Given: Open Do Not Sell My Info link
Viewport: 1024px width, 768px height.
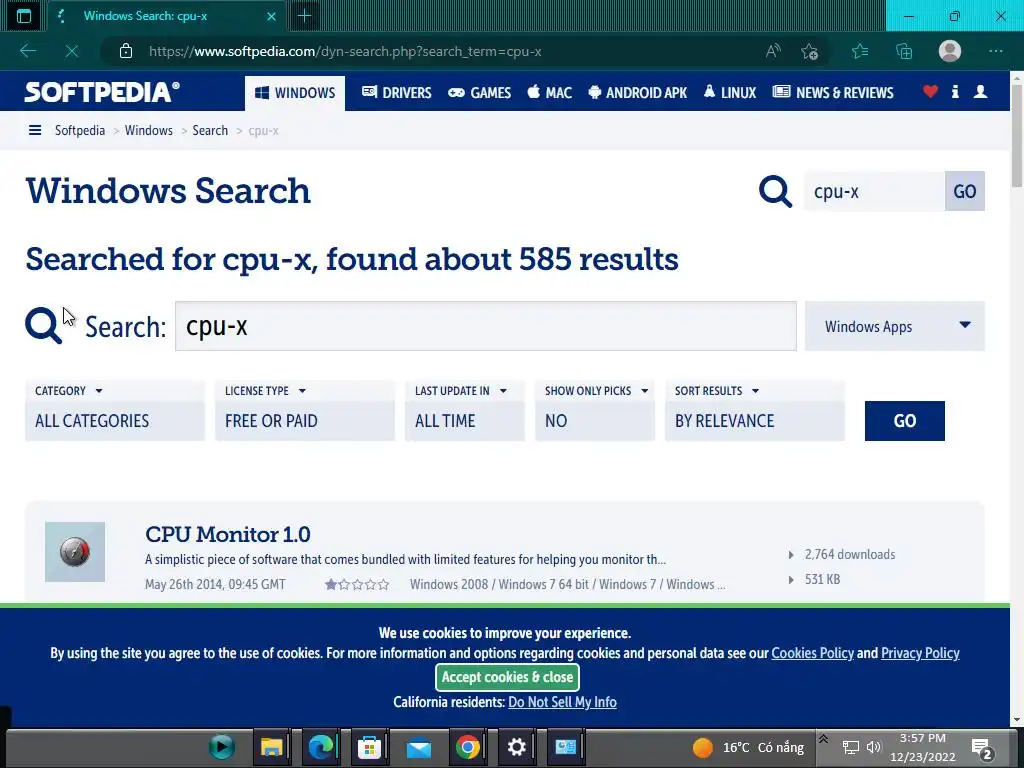Looking at the screenshot, I should 562,702.
